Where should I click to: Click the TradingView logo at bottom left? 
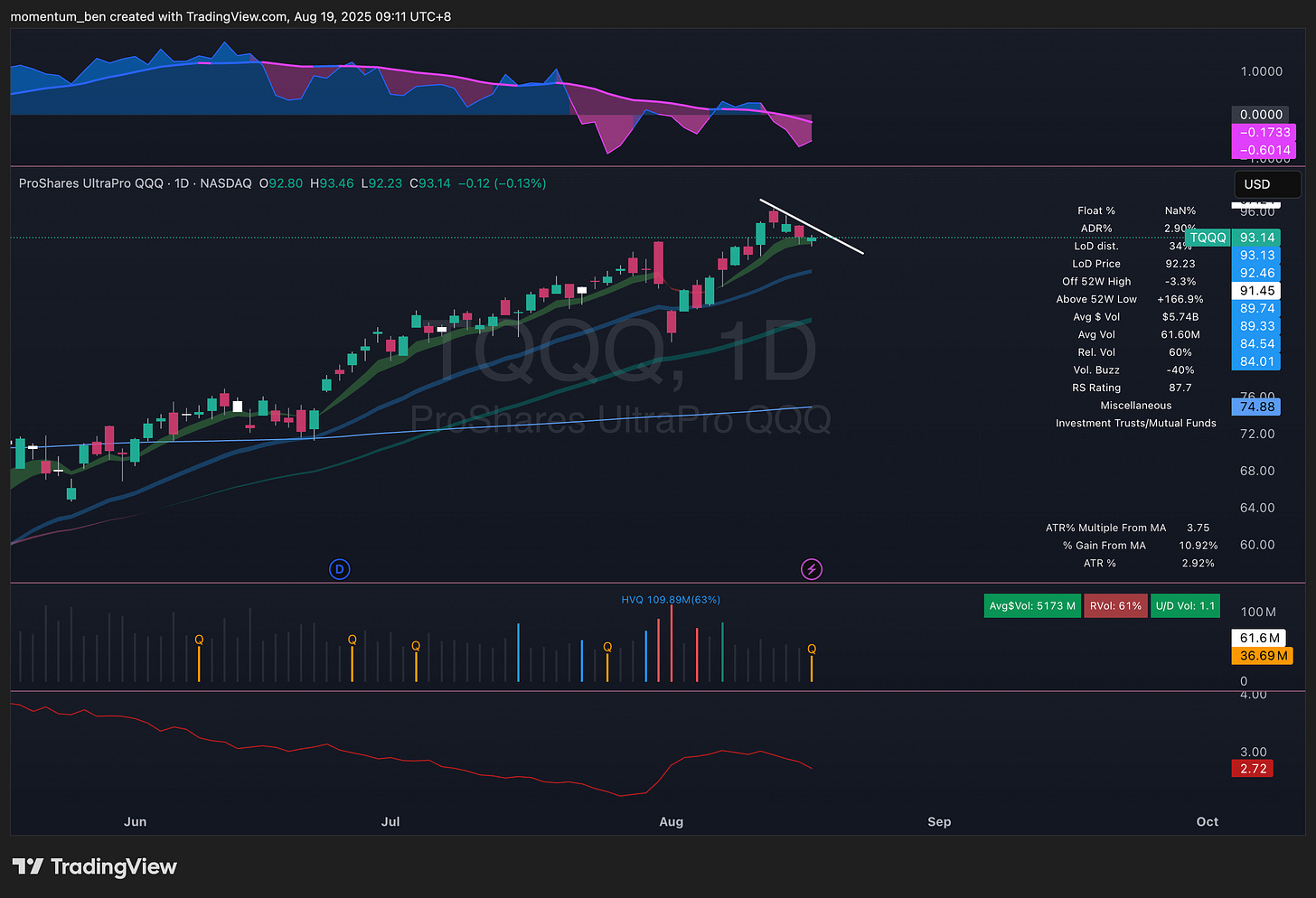click(94, 866)
